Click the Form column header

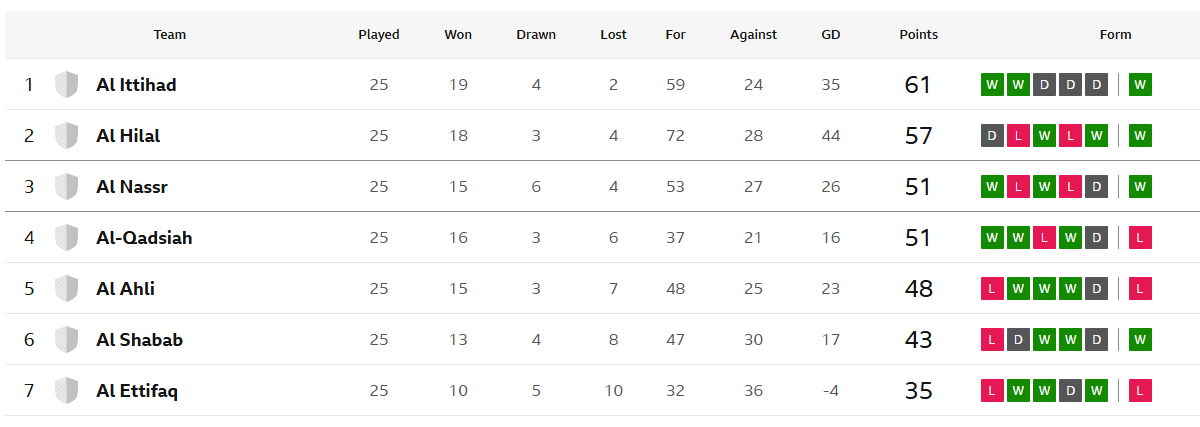tap(1116, 34)
